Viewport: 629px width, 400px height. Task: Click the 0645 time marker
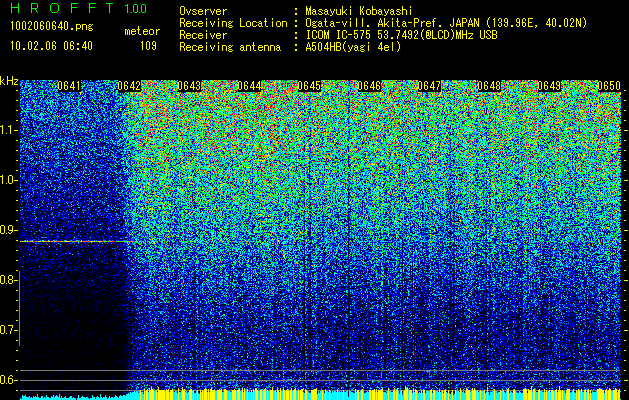coord(309,86)
